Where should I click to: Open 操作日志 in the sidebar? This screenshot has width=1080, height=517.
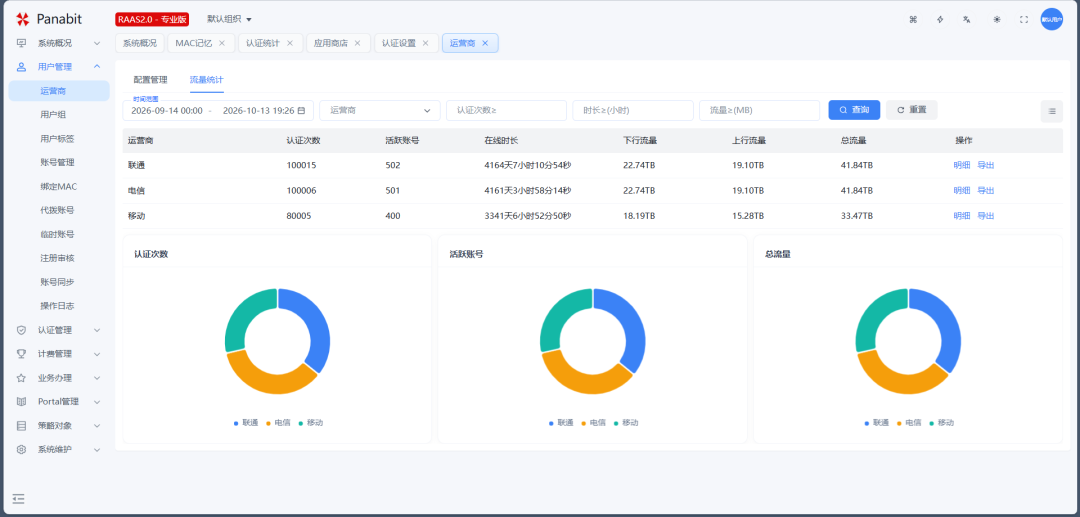pyautogui.click(x=59, y=306)
